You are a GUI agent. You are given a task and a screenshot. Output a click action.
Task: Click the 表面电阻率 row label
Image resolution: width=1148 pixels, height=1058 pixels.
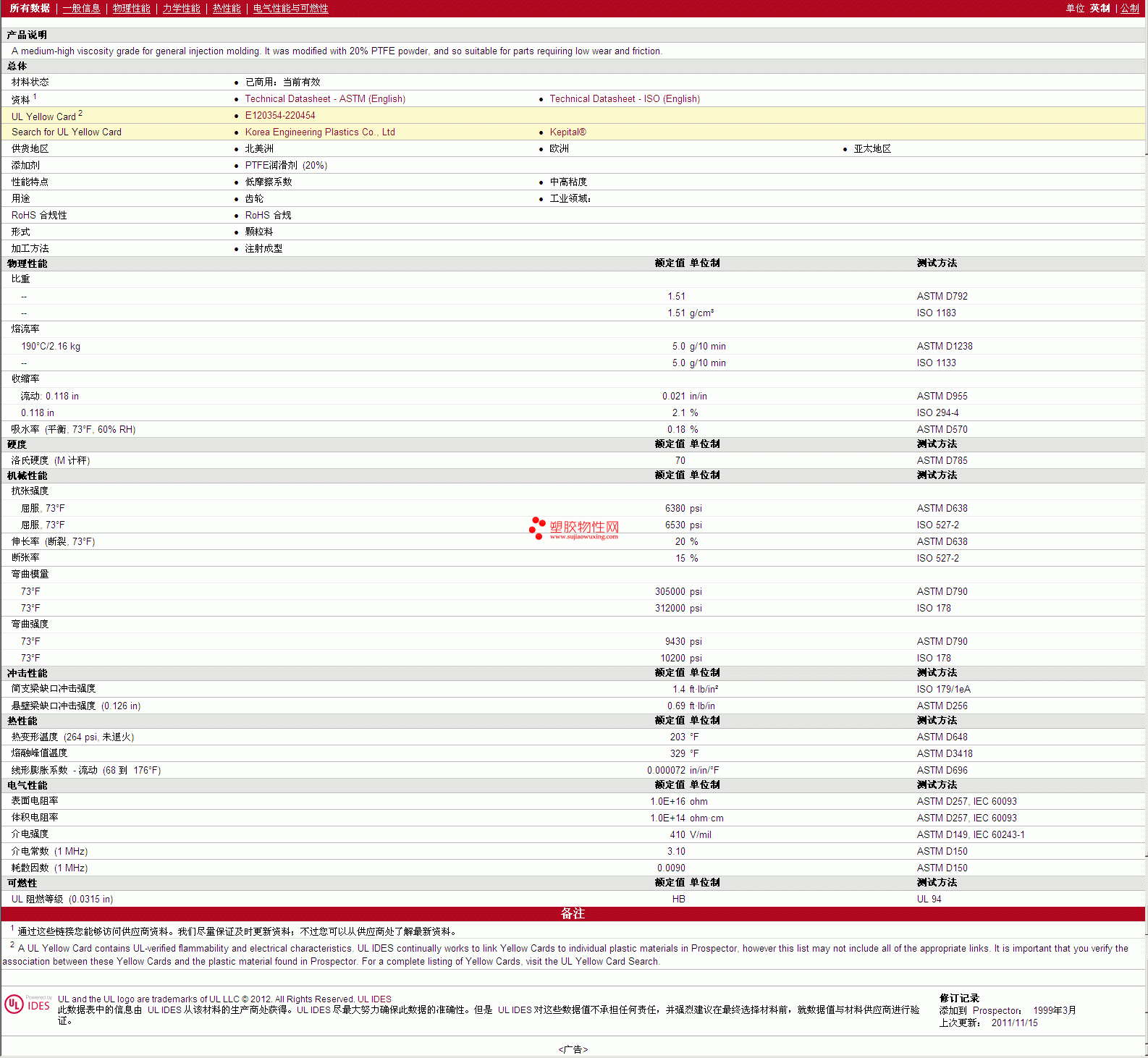click(x=35, y=801)
